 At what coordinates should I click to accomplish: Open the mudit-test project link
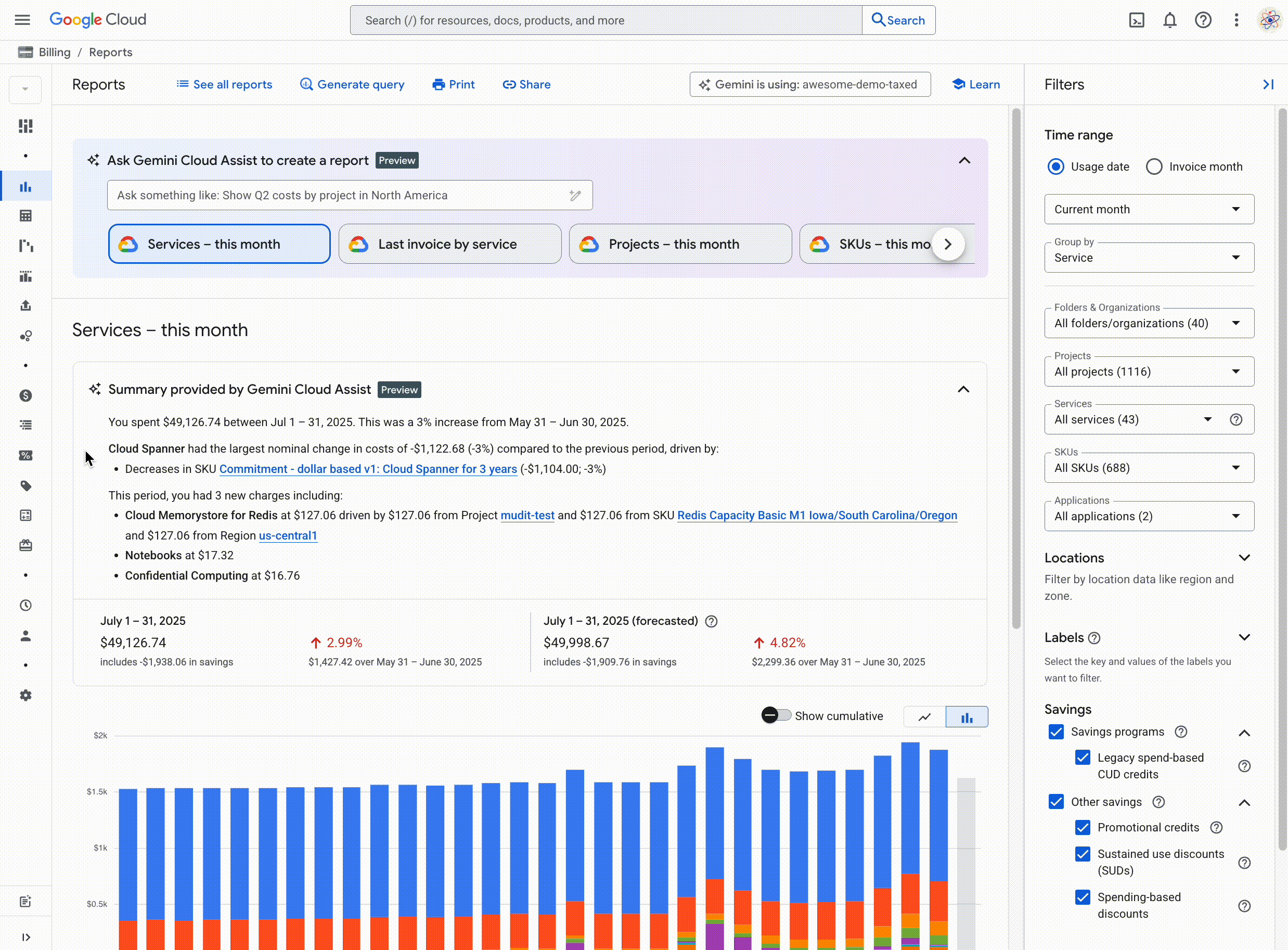(x=527, y=515)
